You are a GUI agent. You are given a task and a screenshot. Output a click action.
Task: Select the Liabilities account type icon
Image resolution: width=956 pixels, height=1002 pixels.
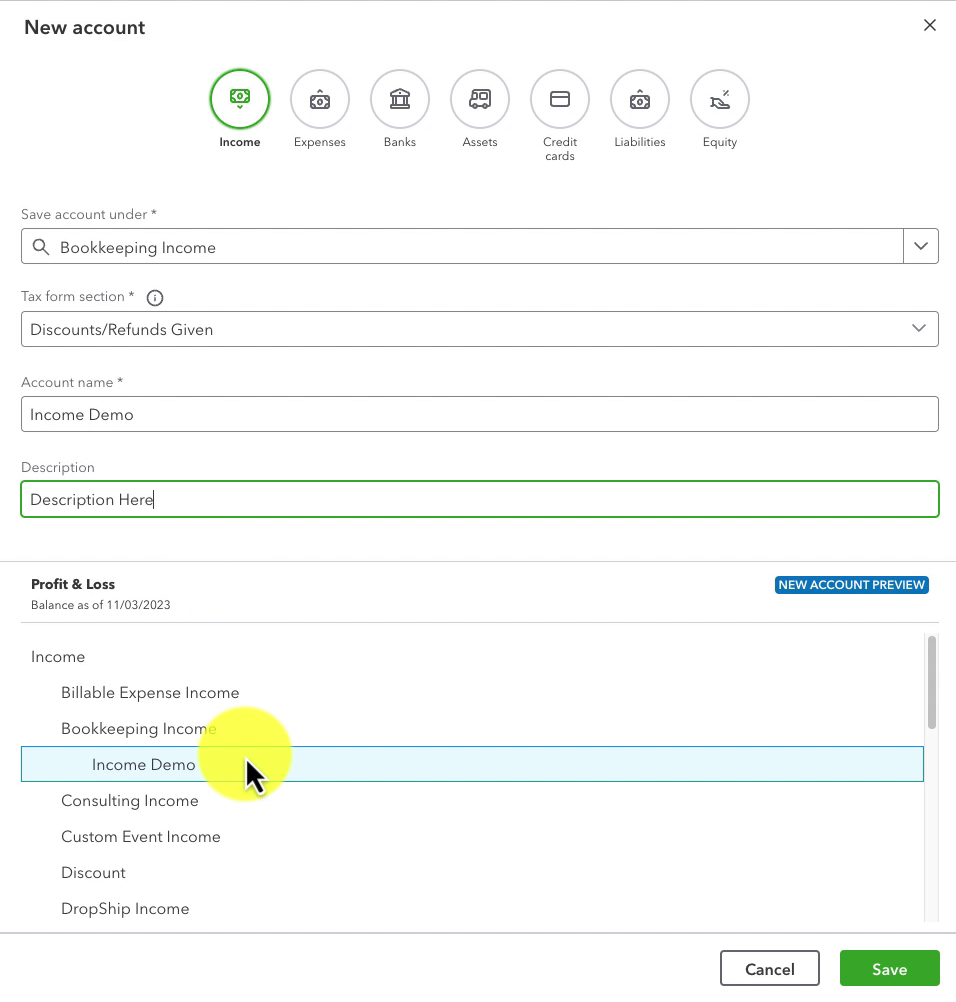point(640,100)
